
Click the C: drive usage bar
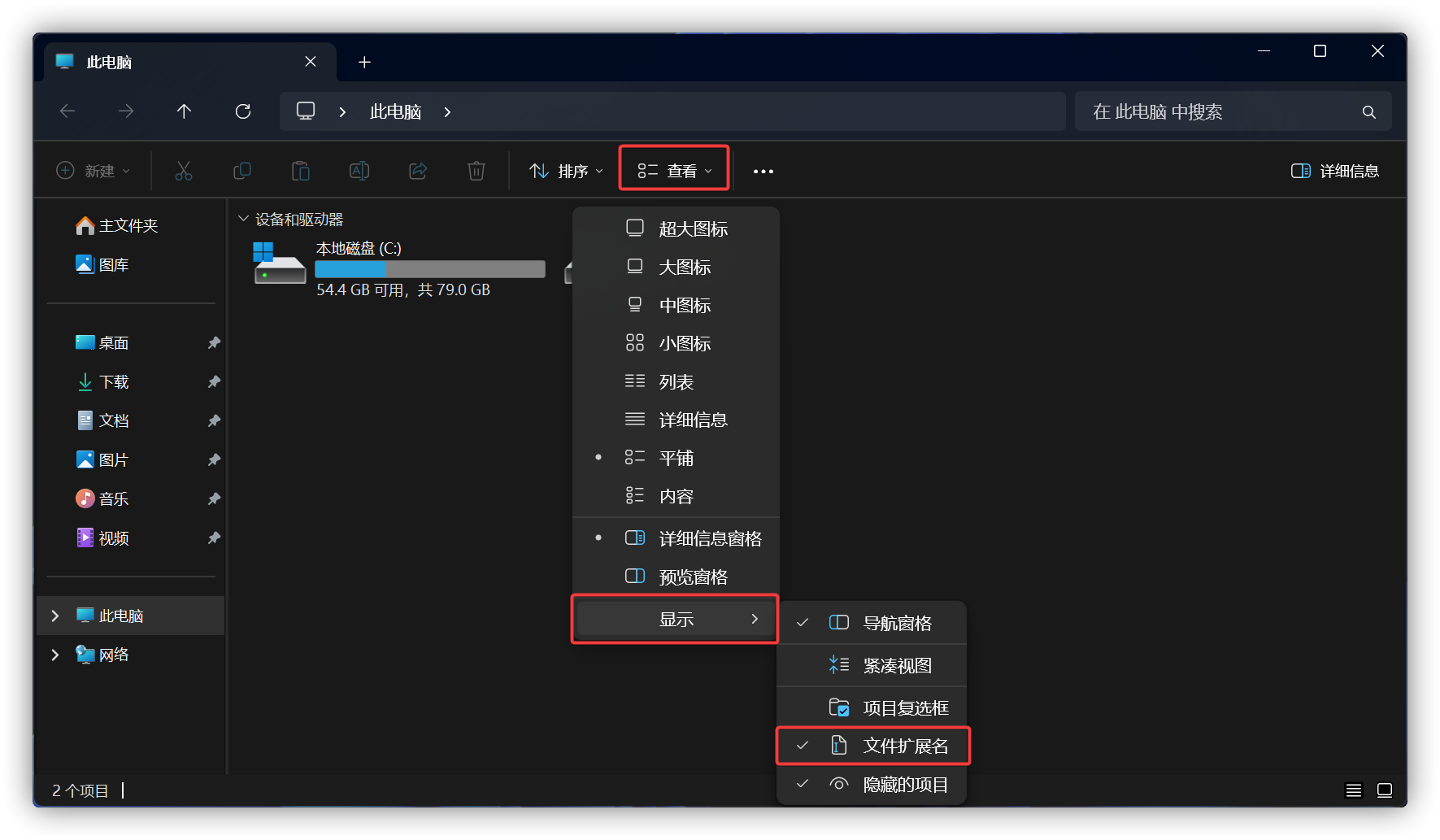pyautogui.click(x=430, y=268)
